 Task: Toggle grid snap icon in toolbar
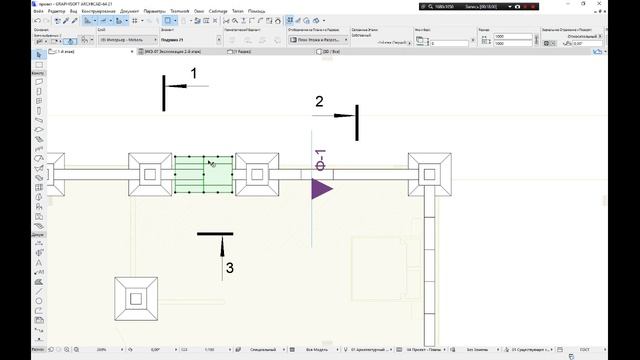tap(135, 20)
